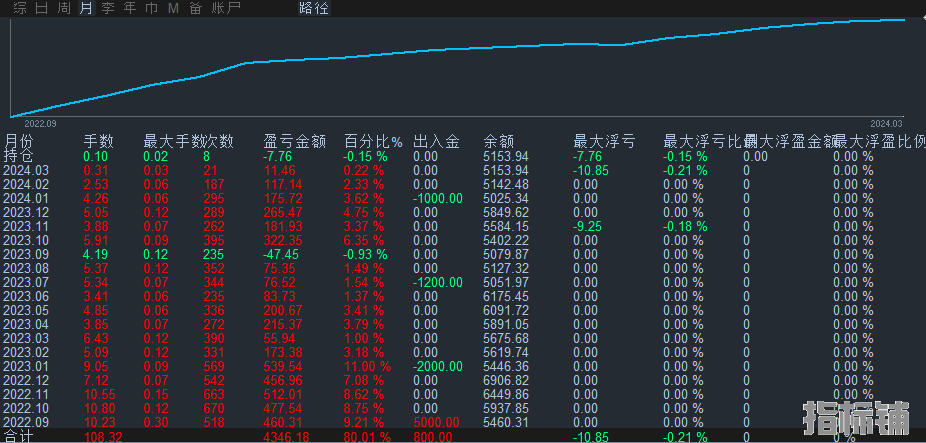Screen dimensions: 926x443
Task: Select the 2023.08 month row
Action: click(x=27, y=268)
